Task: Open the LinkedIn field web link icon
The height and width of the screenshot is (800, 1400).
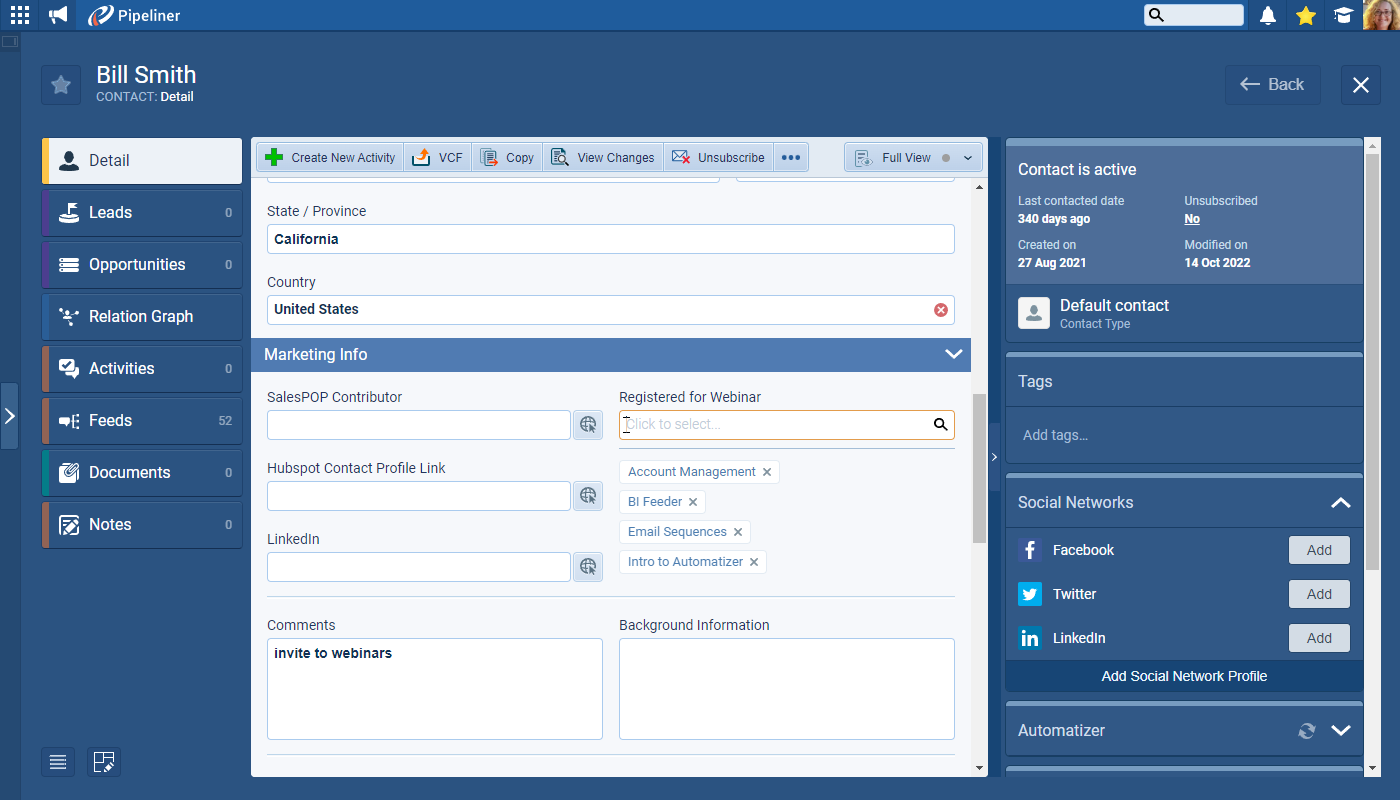Action: point(588,567)
